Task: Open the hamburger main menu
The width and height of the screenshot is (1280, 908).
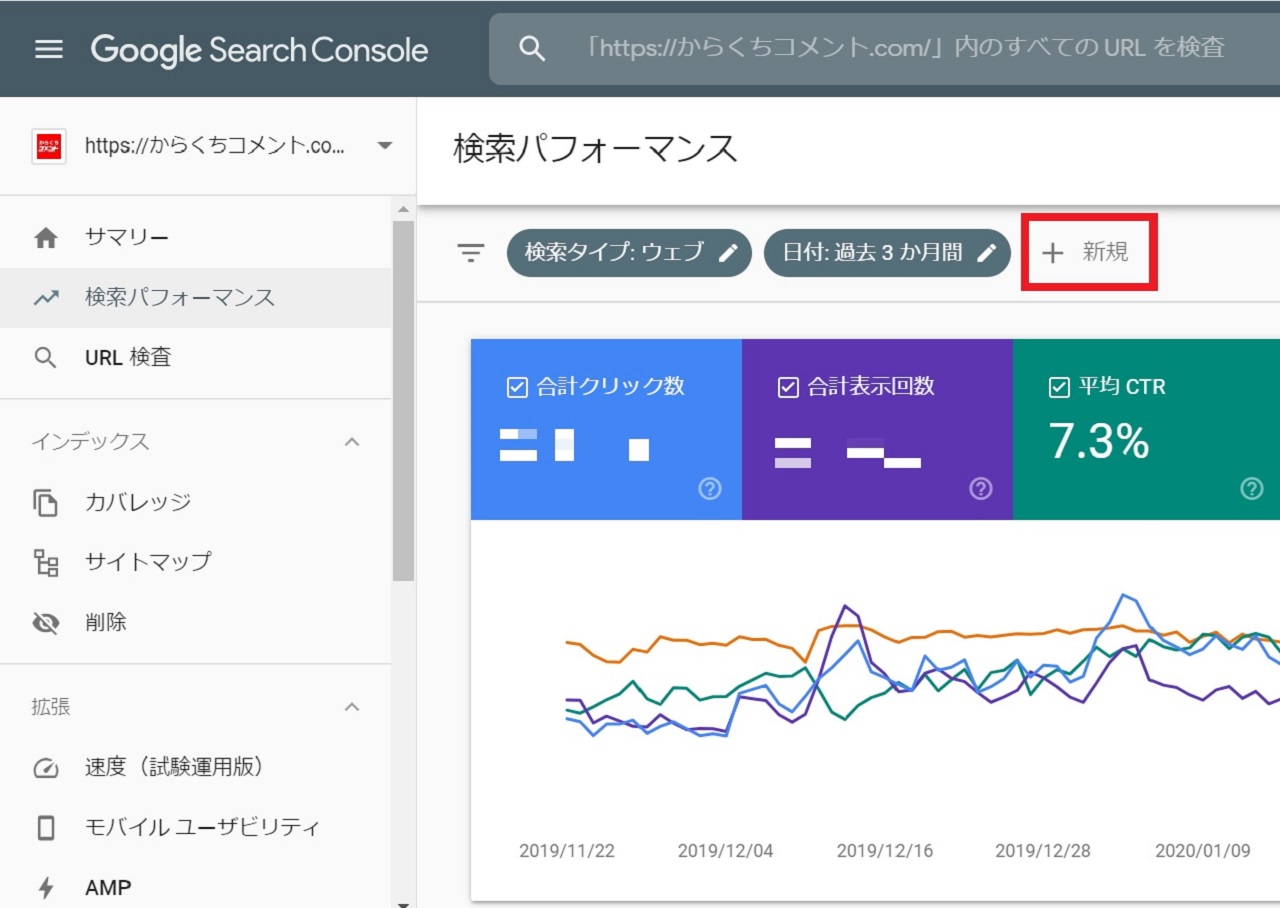Action: (x=48, y=49)
